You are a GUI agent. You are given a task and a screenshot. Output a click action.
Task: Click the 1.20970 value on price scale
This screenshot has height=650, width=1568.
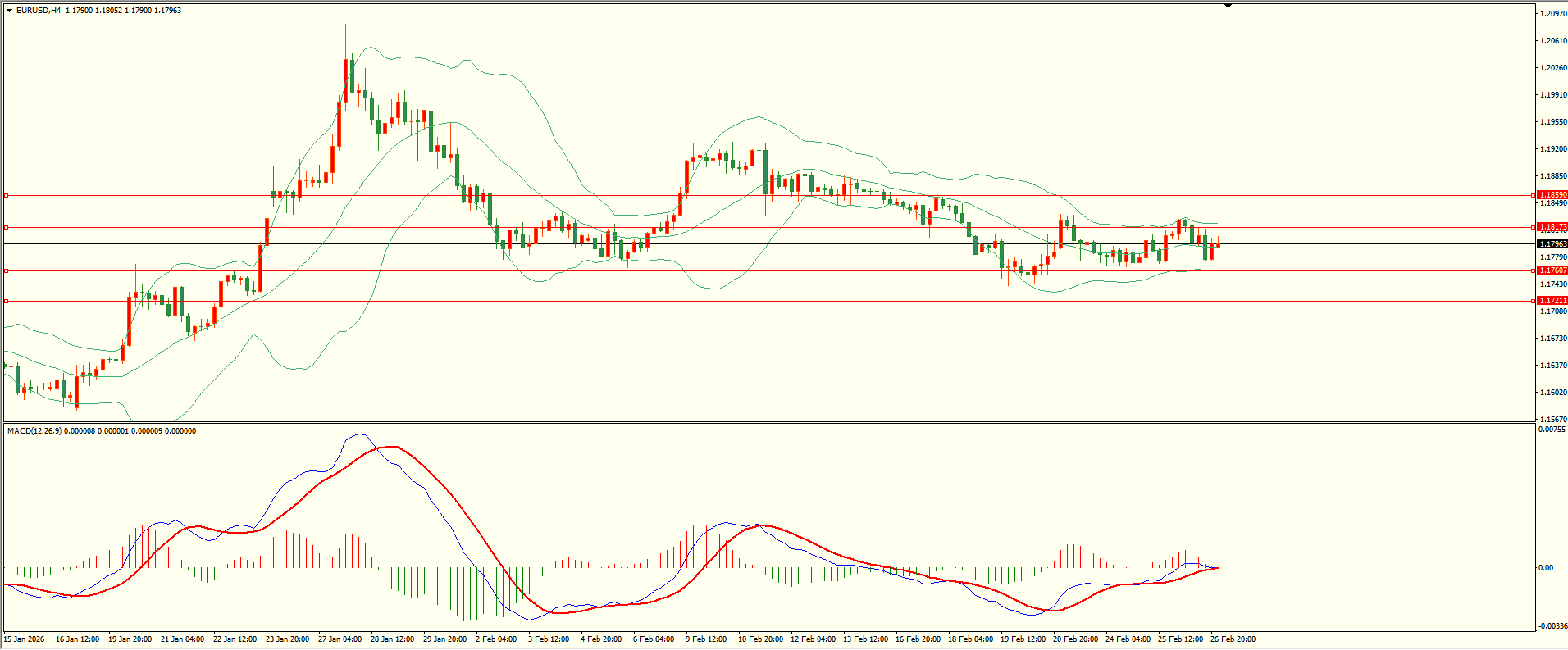click(1553, 14)
